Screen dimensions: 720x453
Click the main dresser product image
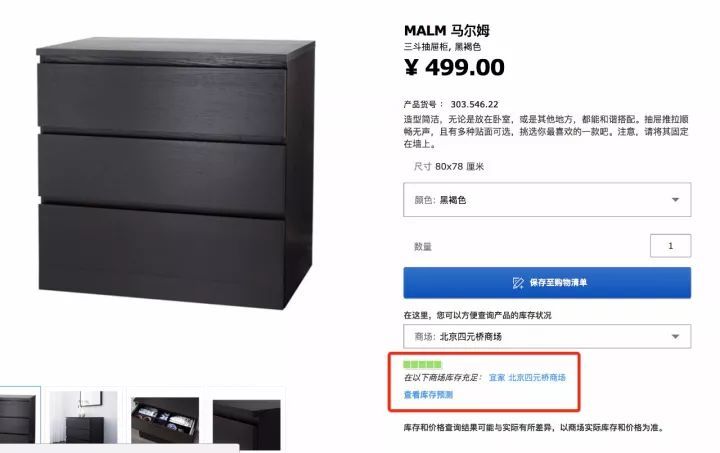175,173
